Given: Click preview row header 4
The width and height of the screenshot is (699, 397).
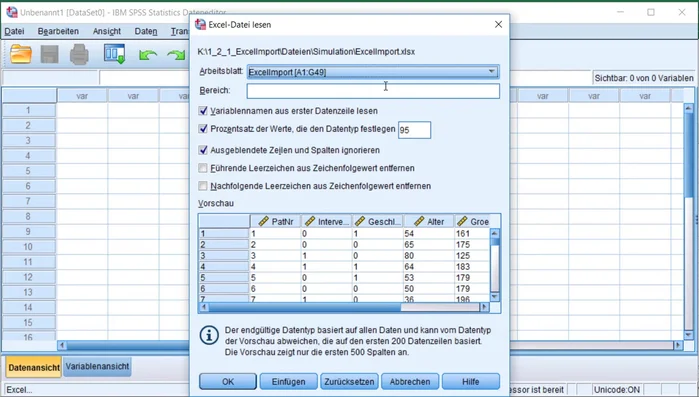Looking at the screenshot, I should coord(224,266).
